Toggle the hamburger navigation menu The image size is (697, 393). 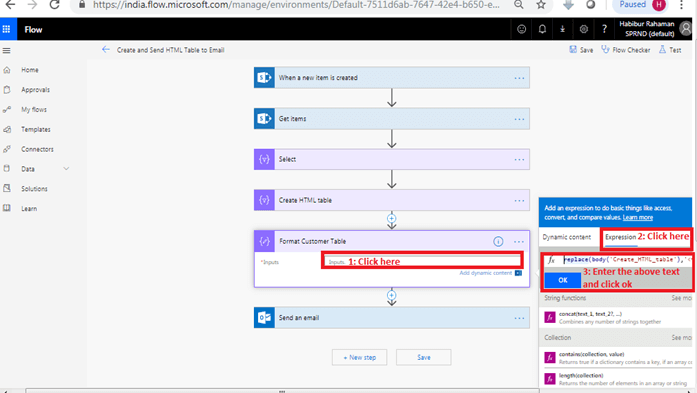[x=7, y=51]
